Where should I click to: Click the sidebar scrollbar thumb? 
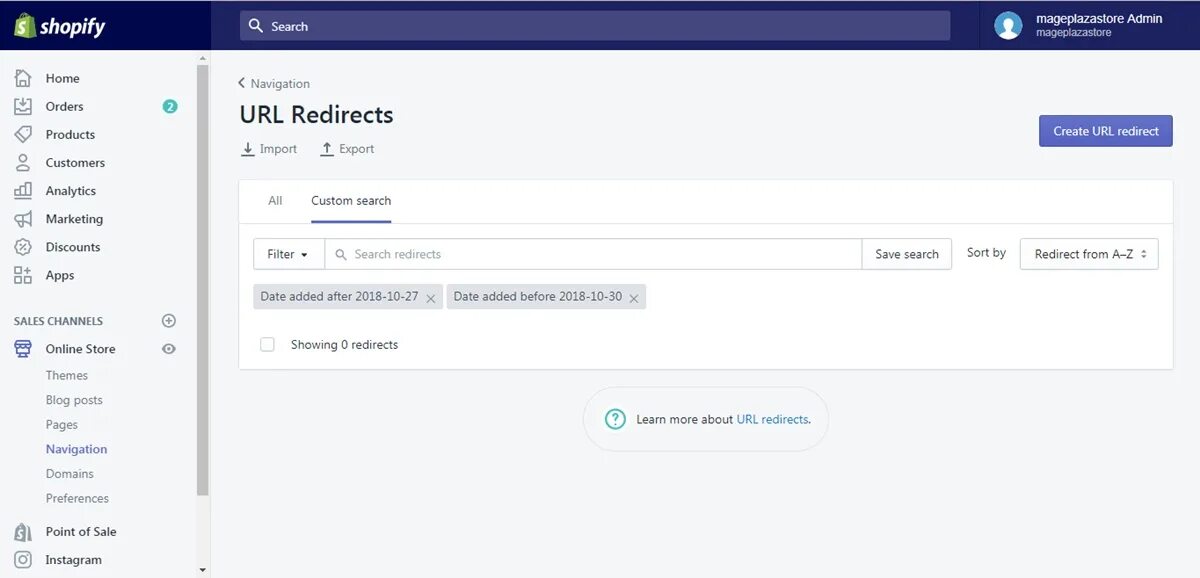(203, 281)
